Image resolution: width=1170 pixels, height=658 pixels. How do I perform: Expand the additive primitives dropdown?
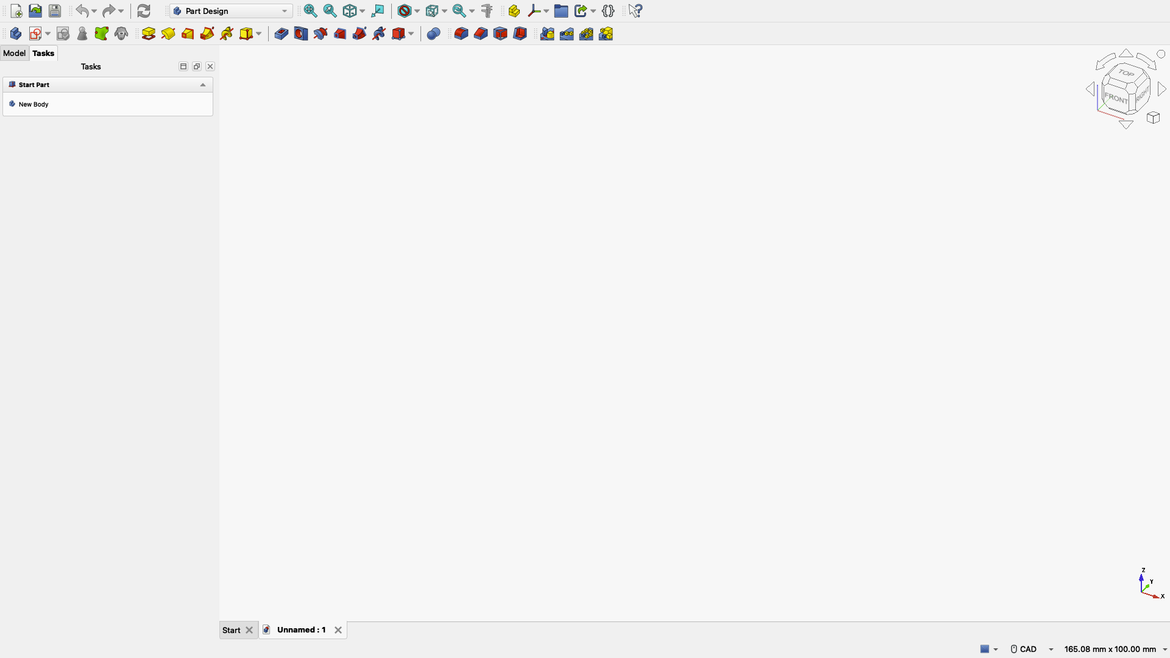tap(258, 33)
